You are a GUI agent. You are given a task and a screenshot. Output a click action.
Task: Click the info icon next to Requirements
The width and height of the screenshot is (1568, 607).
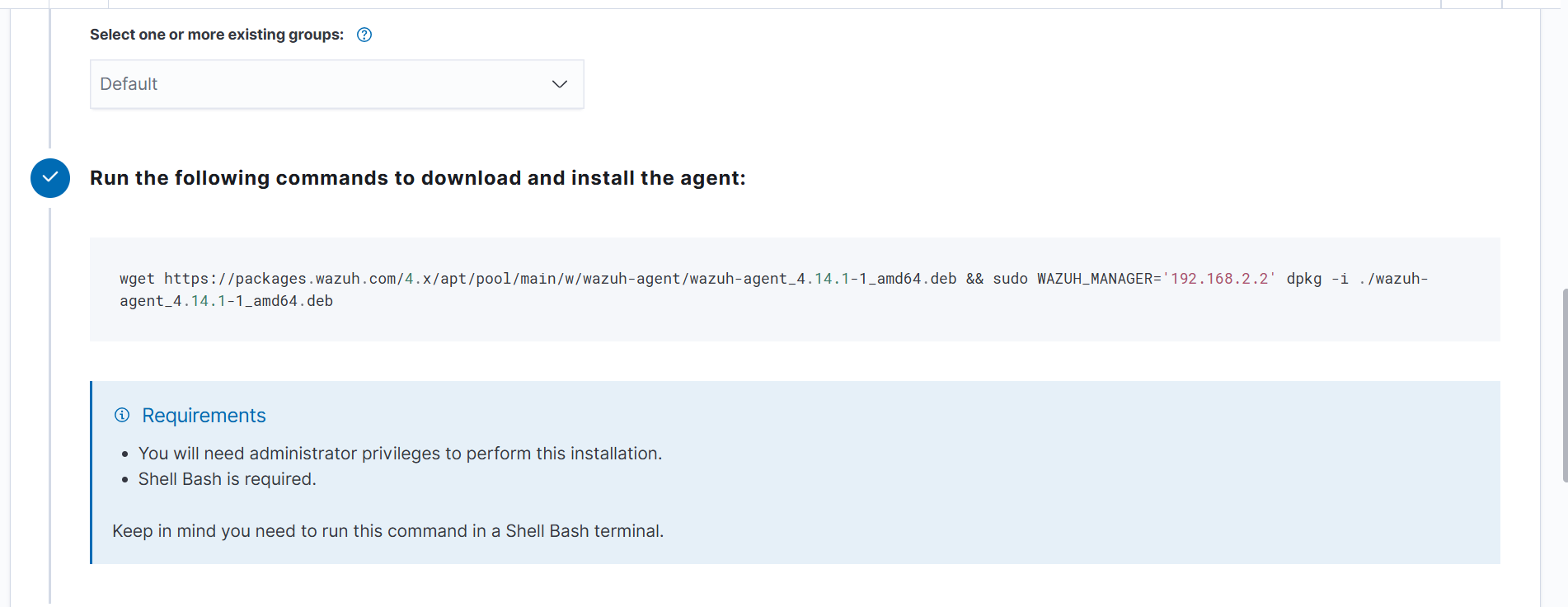coord(122,415)
